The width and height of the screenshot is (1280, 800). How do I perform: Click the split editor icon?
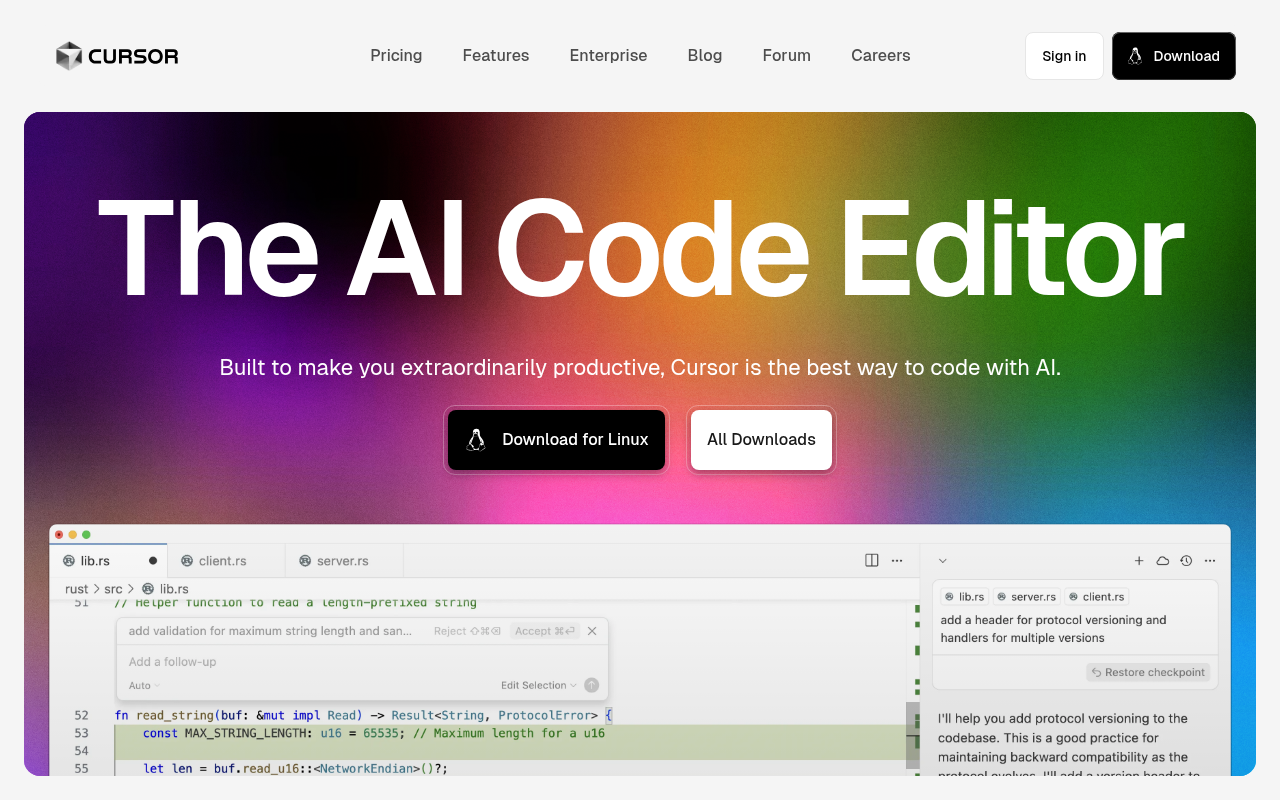click(x=872, y=560)
